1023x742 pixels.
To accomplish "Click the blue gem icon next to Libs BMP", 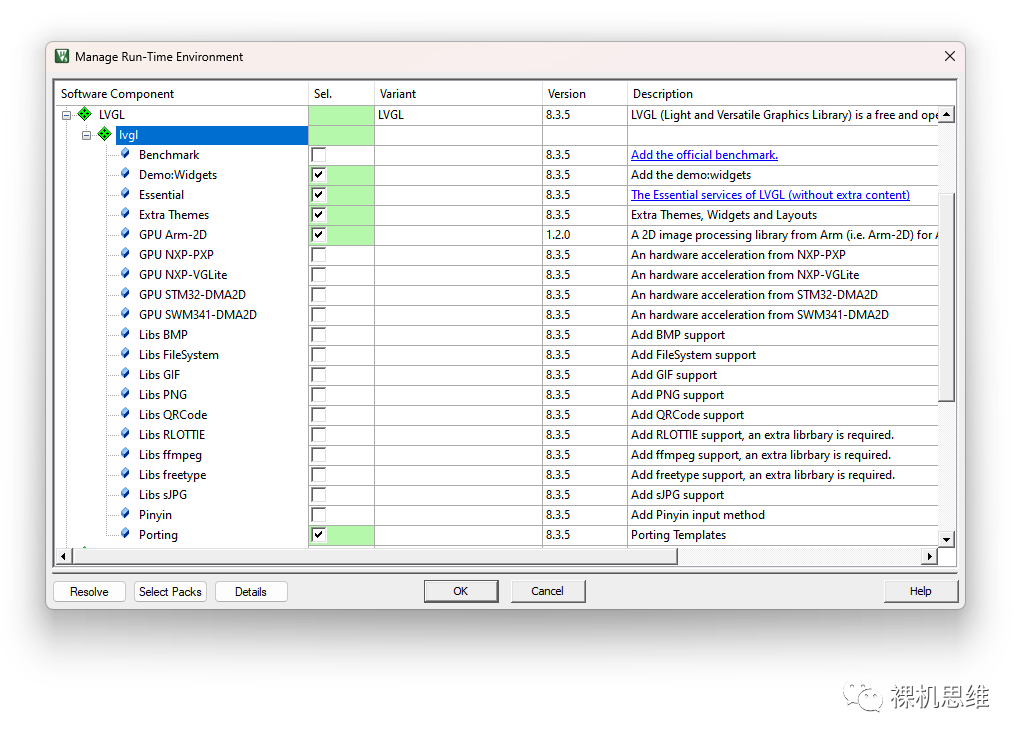I will coord(125,334).
